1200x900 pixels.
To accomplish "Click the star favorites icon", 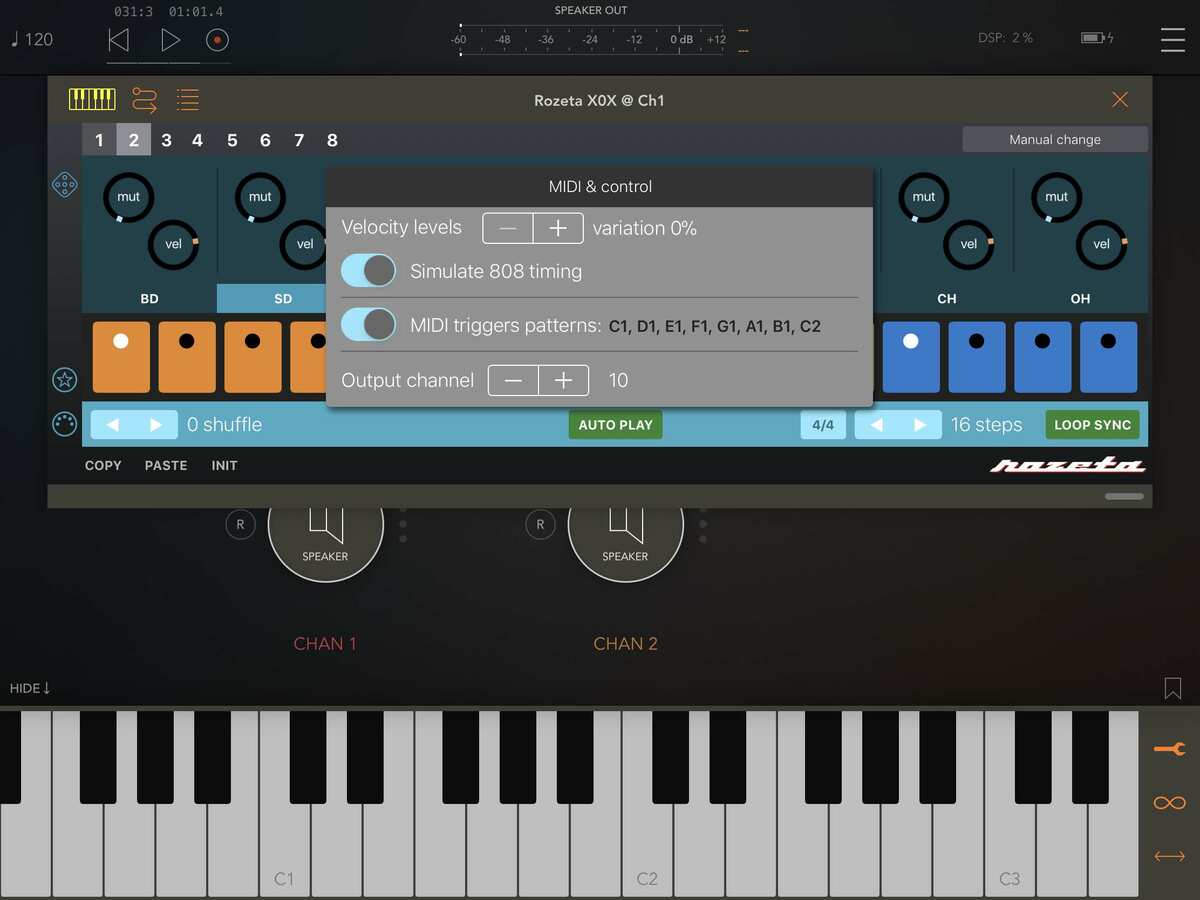I will point(65,380).
